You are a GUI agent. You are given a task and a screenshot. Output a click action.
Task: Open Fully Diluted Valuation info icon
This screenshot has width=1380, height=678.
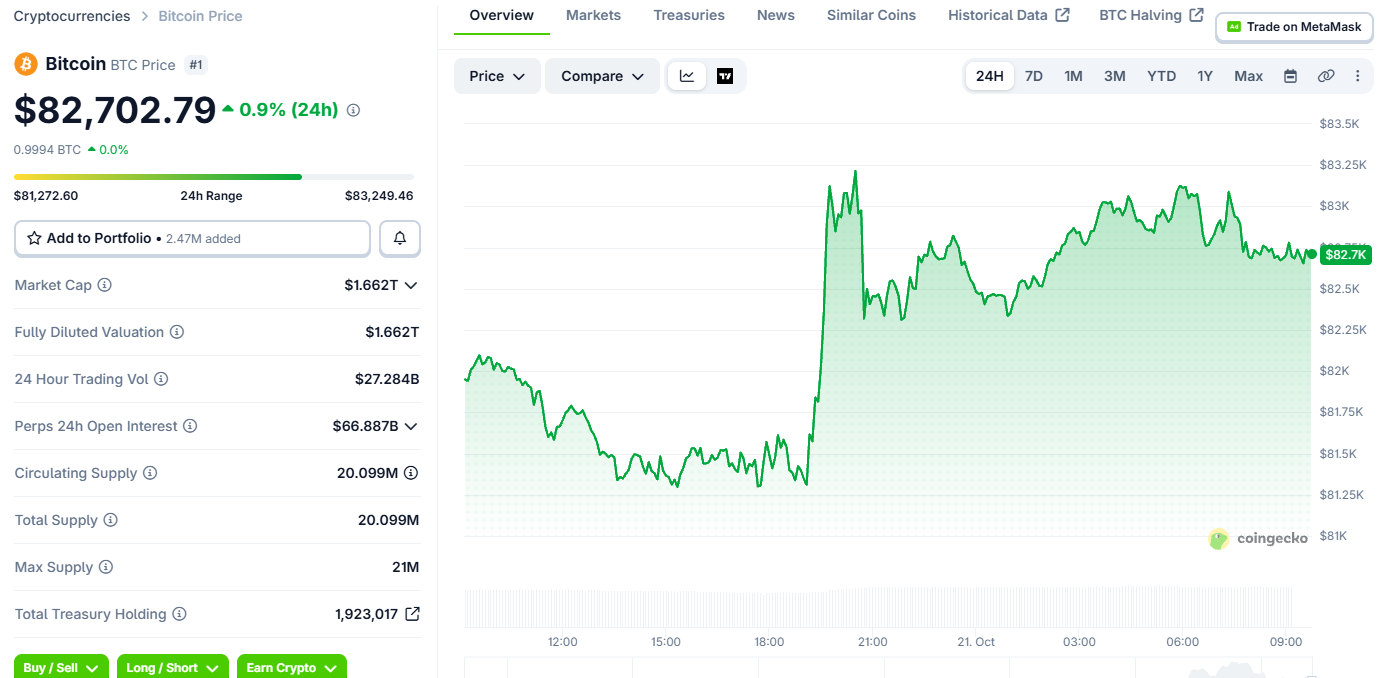pos(177,332)
